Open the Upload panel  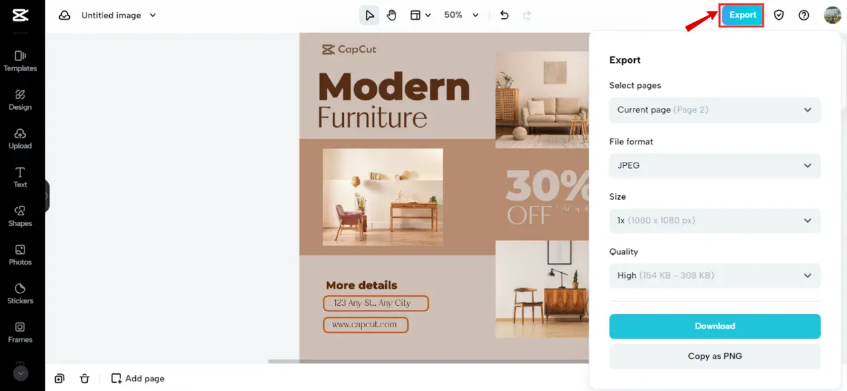click(21, 139)
